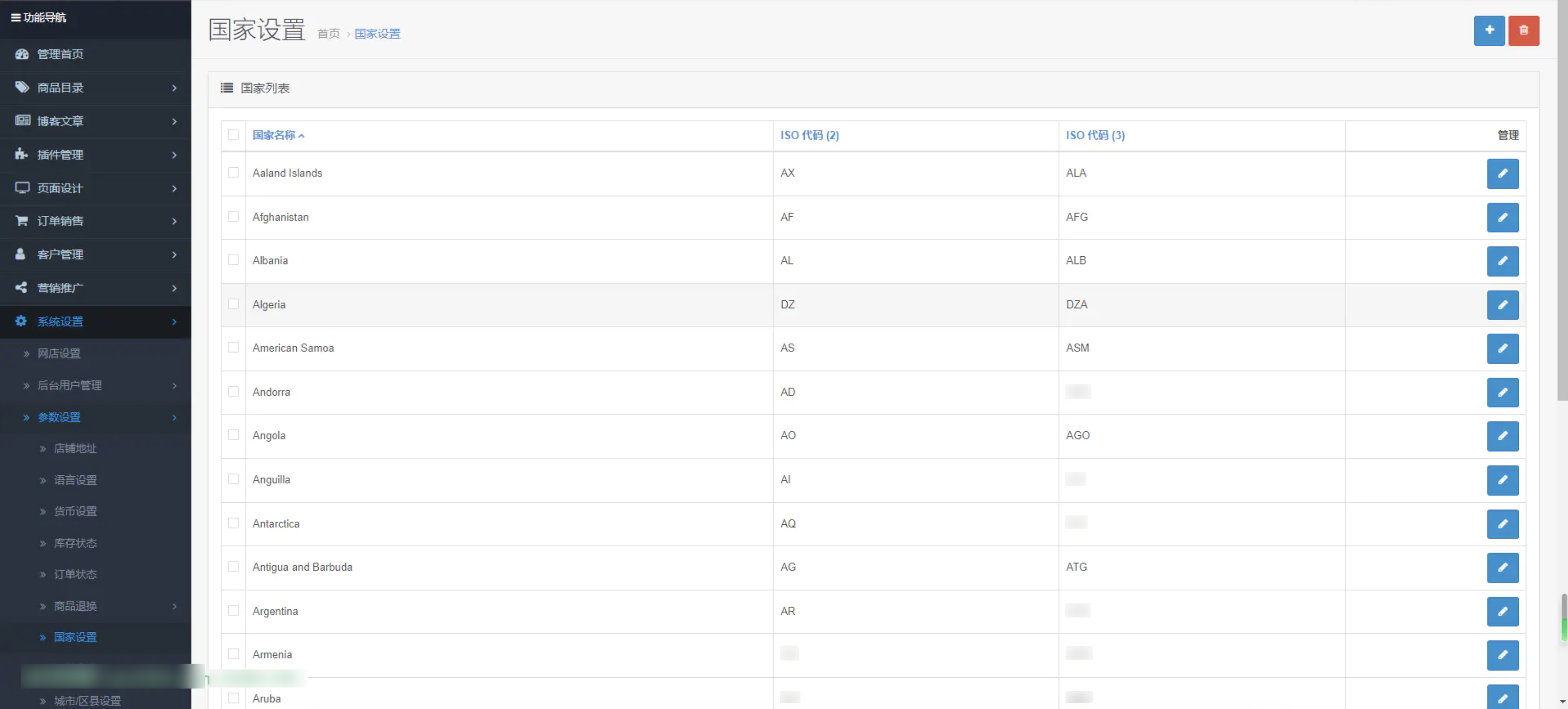Viewport: 1568px width, 709px height.
Task: Tick the checkbox for Albania
Action: click(x=233, y=260)
